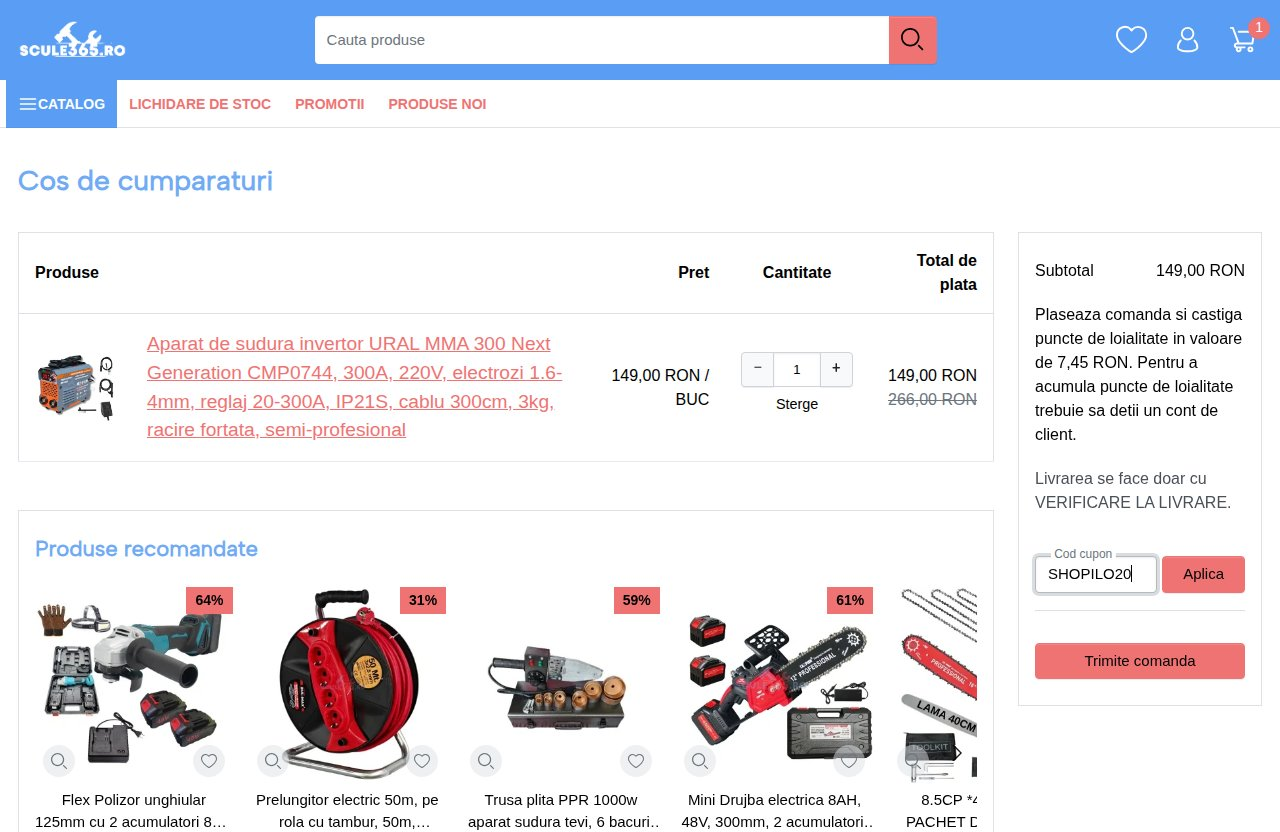Open the Mini Drujba electrica 8AH title link
This screenshot has height=832, width=1280.
pyautogui.click(x=774, y=811)
